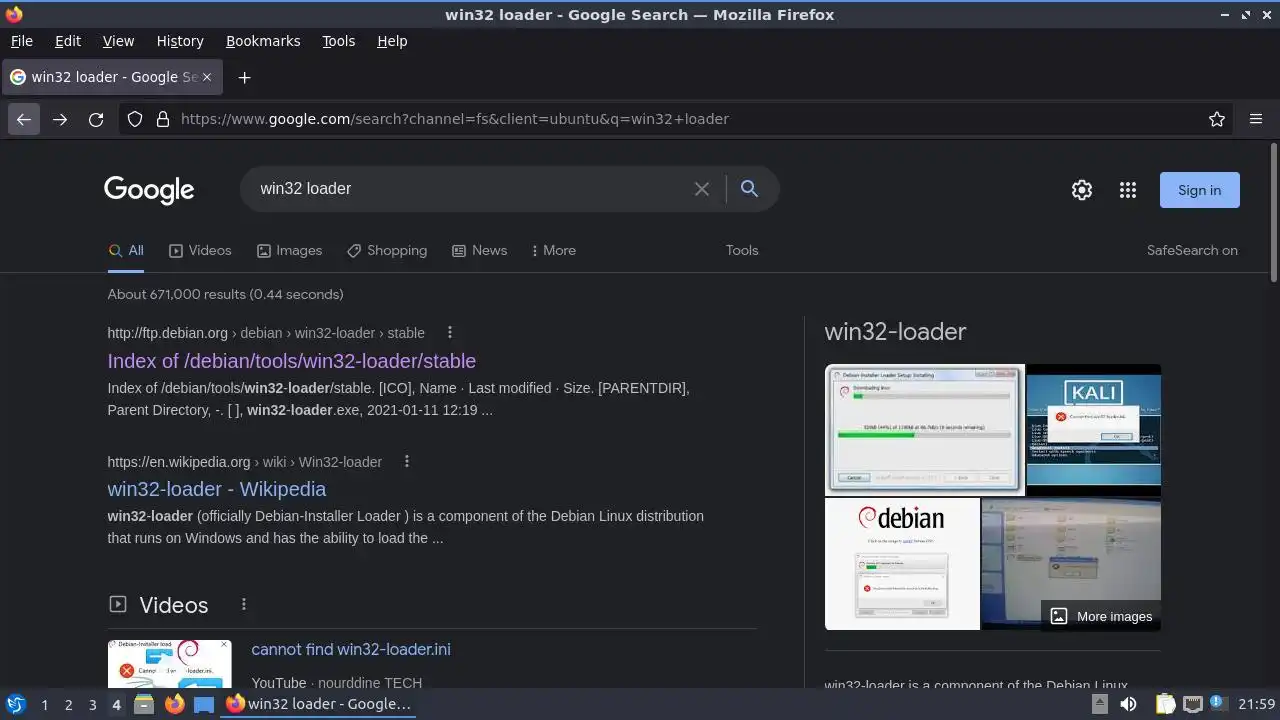
Task: Open the clipboard tray icon
Action: [x=1165, y=704]
